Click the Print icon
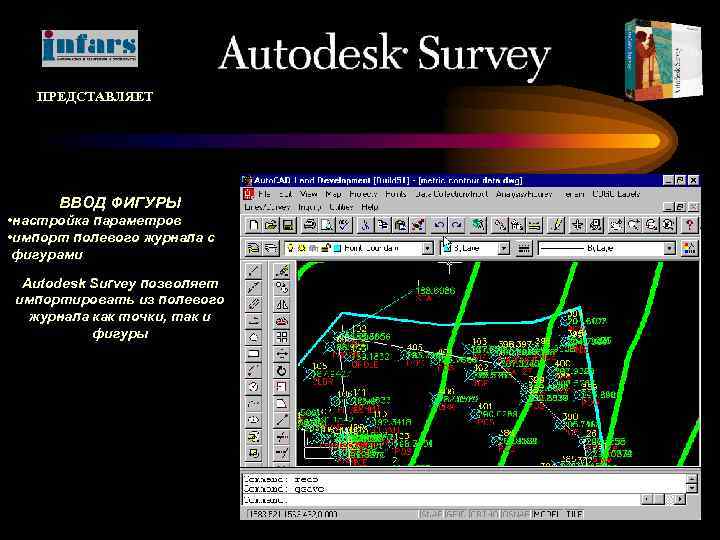The width and height of the screenshot is (720, 540). pos(310,225)
